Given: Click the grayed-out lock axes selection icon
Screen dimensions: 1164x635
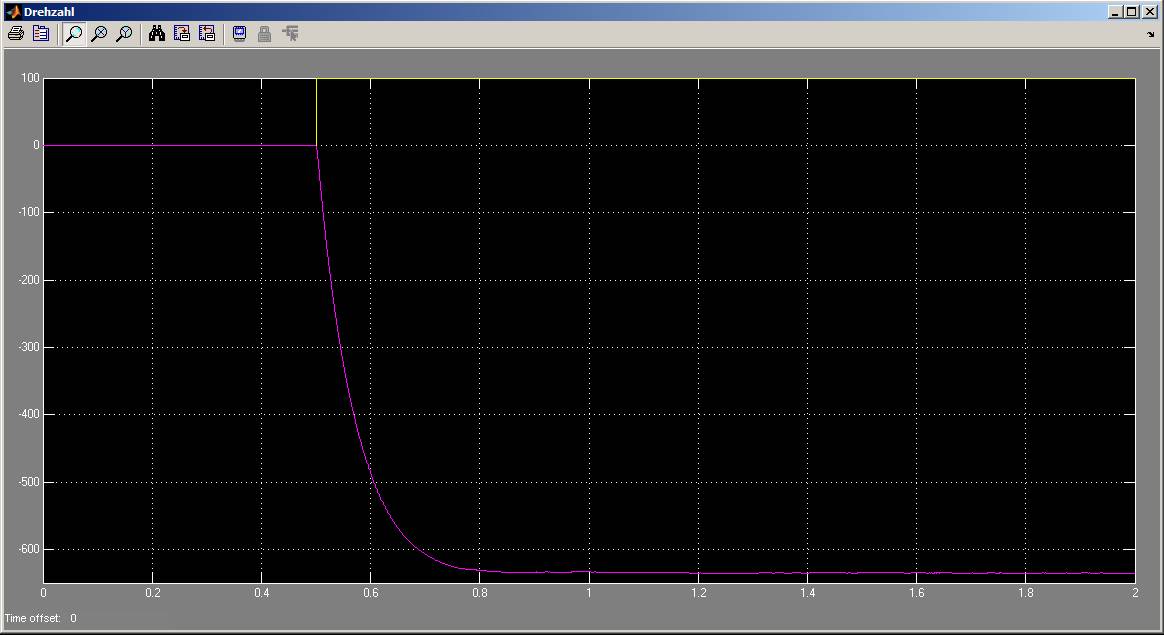Looking at the screenshot, I should (265, 34).
